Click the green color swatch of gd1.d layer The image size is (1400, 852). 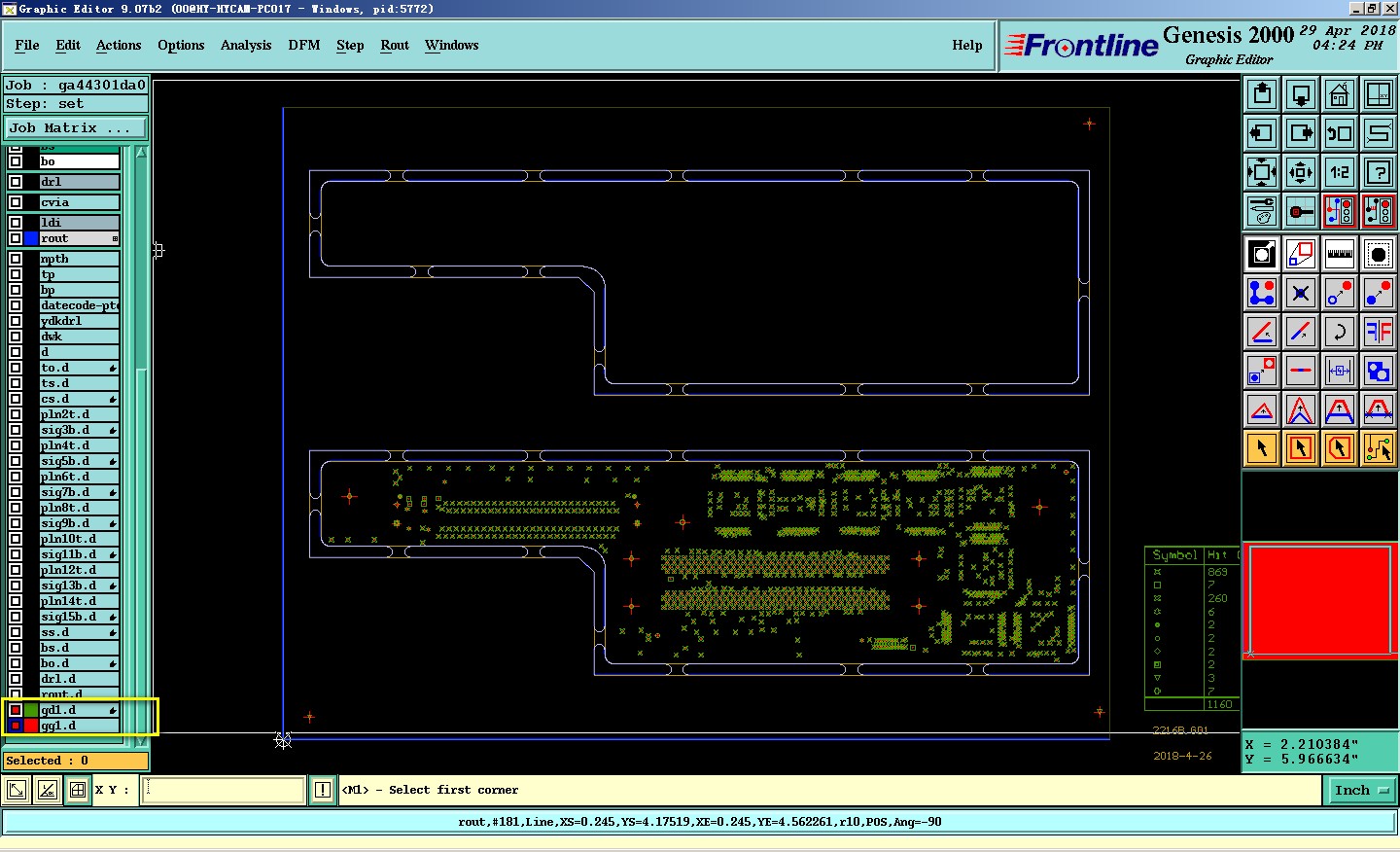31,710
